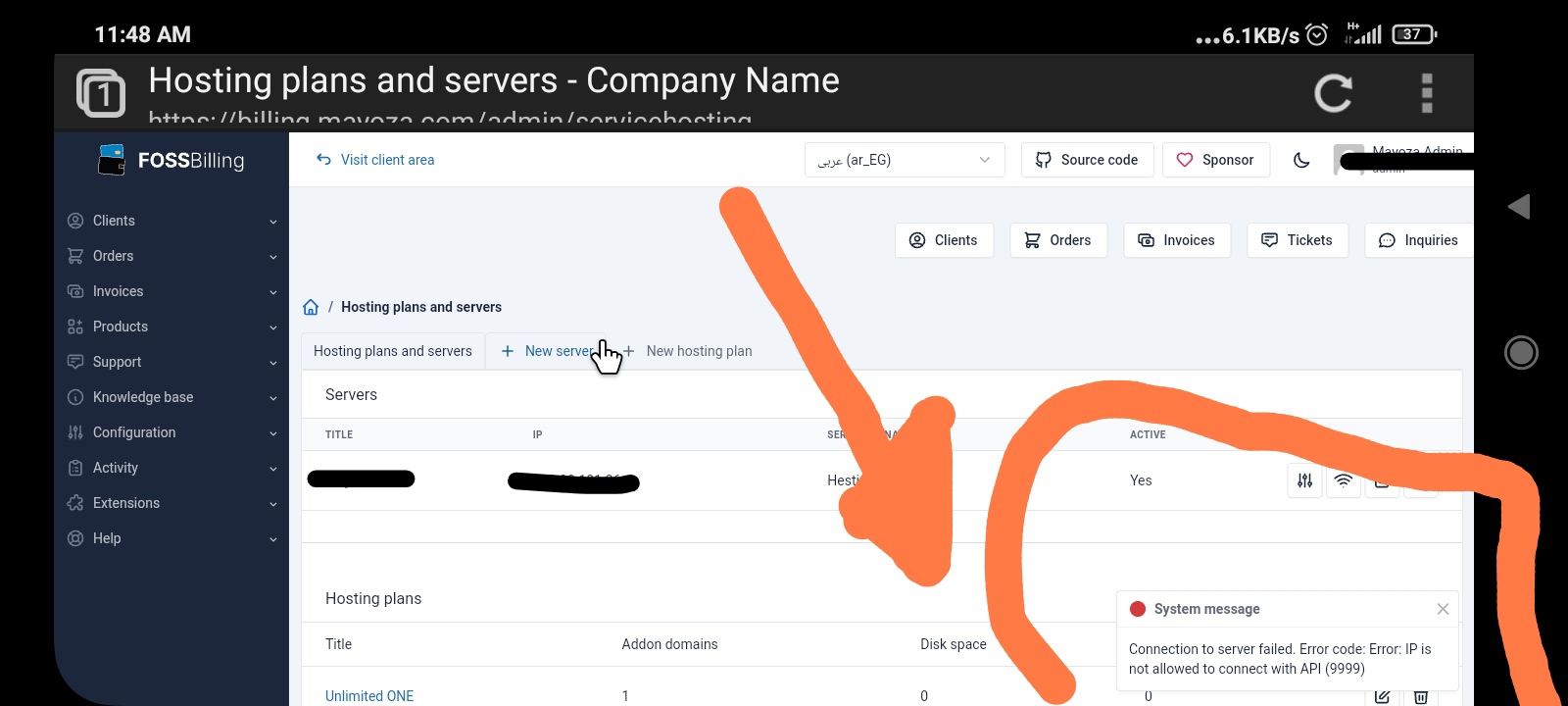Image resolution: width=1568 pixels, height=706 pixels.
Task: Open the New hosting plan tab
Action: click(688, 351)
